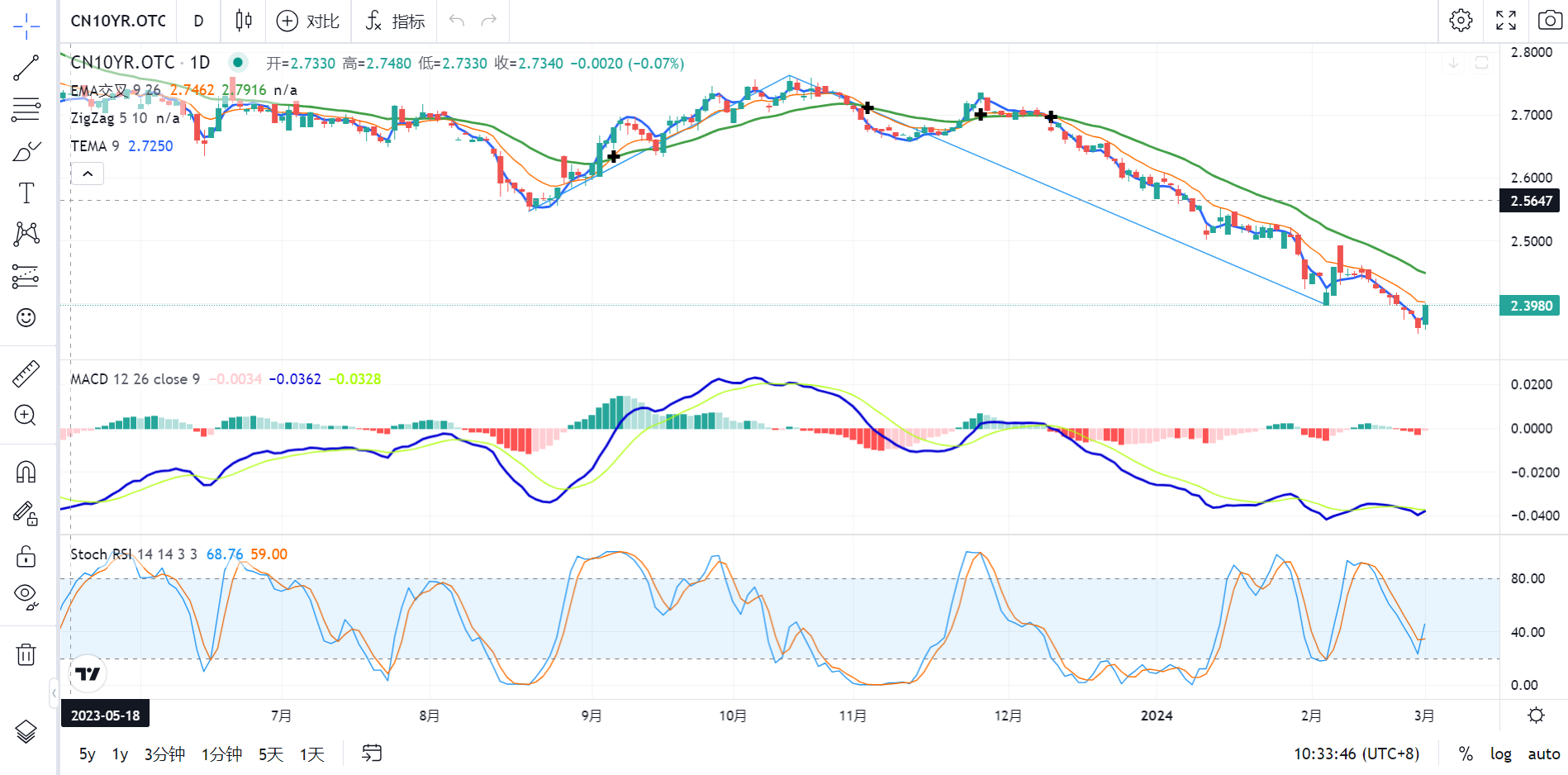The image size is (1568, 775).
Task: Take a chart snapshot with camera icon
Action: coord(1550,21)
